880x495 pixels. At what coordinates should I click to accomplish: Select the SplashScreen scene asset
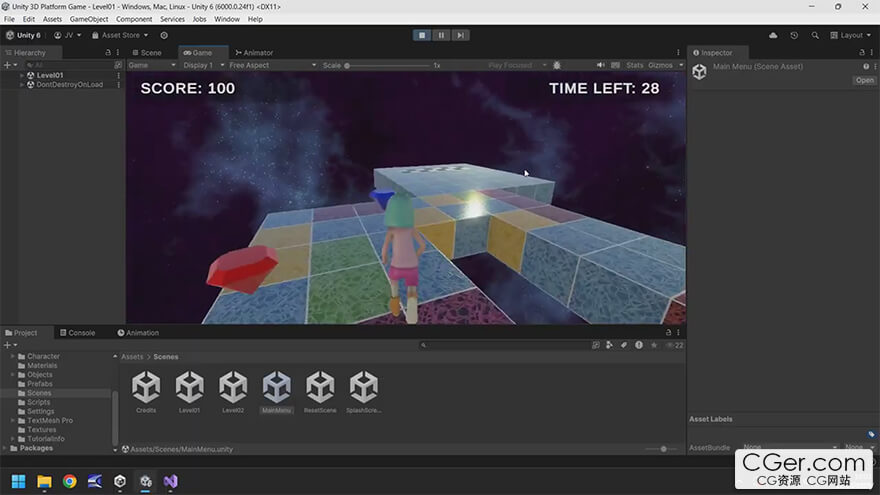pos(364,392)
